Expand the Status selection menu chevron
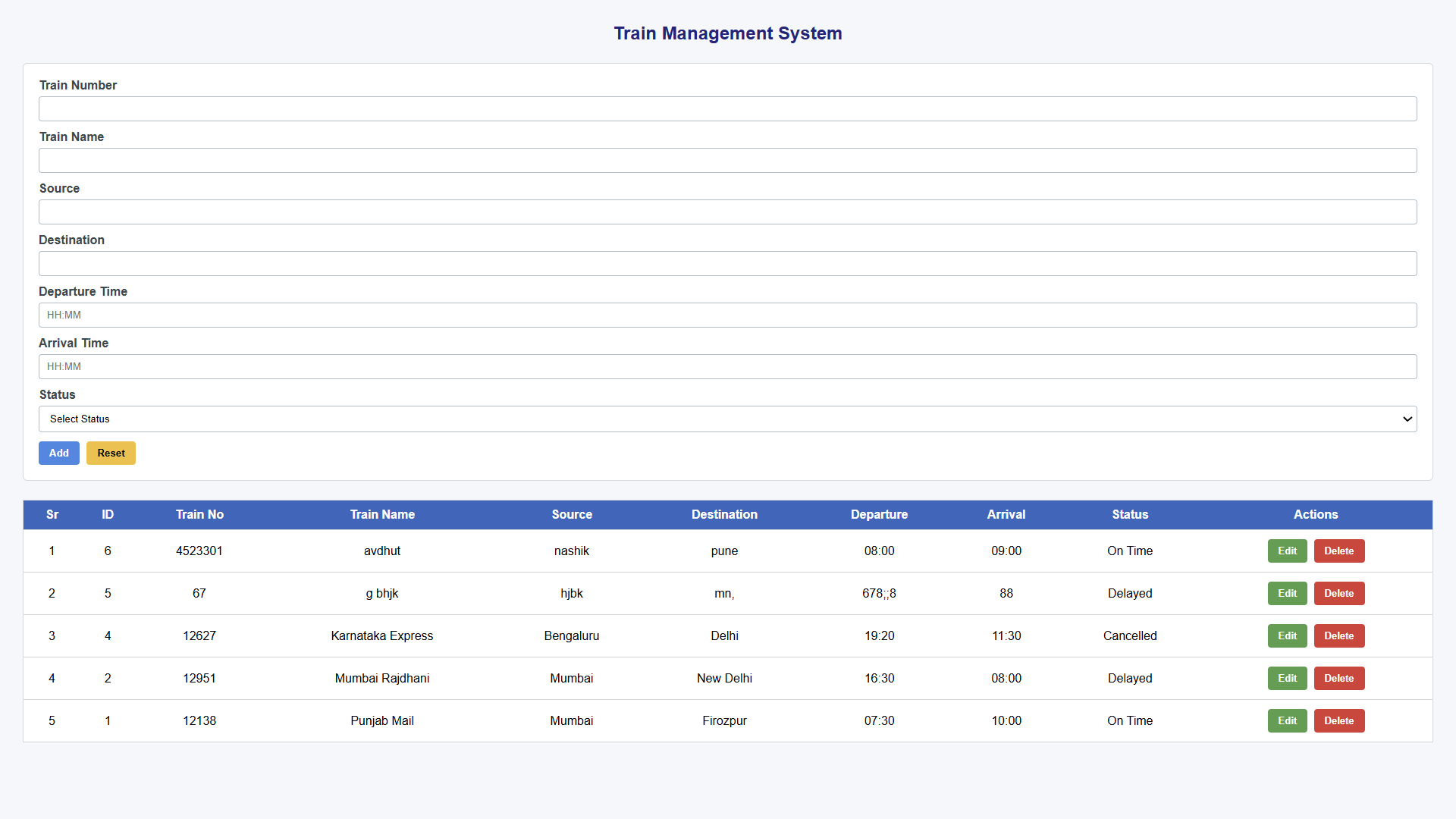1456x819 pixels. (1407, 419)
